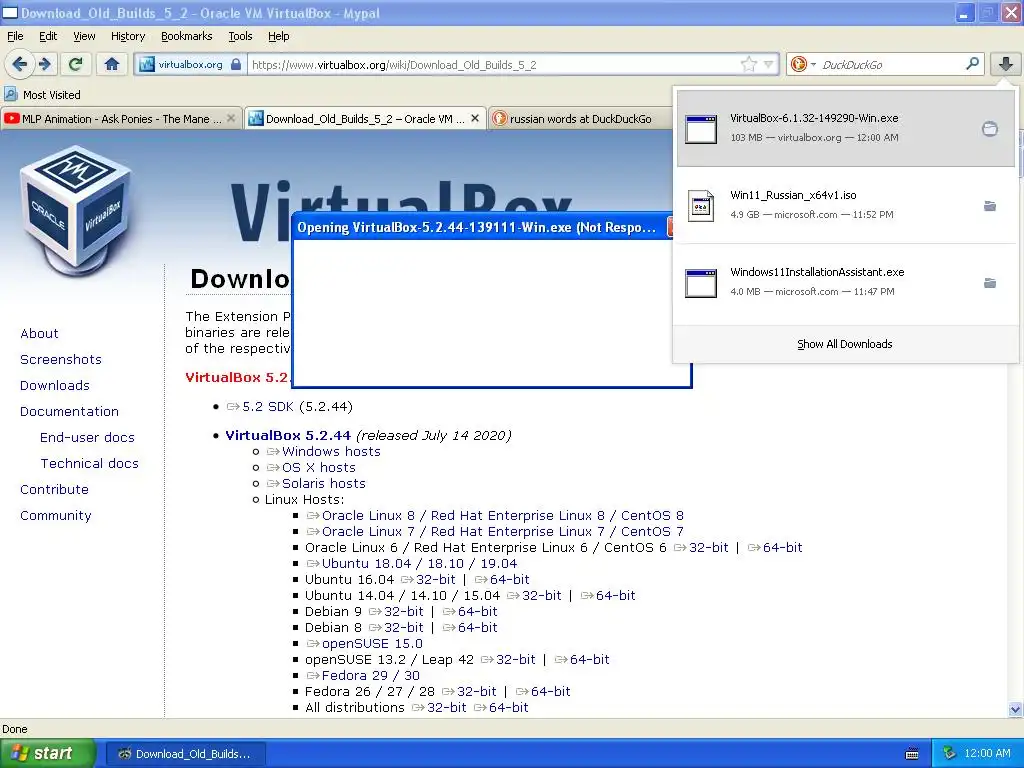The width and height of the screenshot is (1024, 768).
Task: Click the system tray icon beside the clock
Action: 949,753
